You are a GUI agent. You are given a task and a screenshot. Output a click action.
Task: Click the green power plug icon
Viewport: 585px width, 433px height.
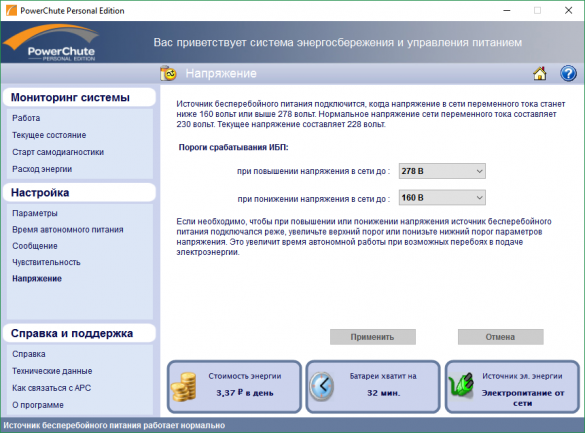pyautogui.click(x=461, y=385)
